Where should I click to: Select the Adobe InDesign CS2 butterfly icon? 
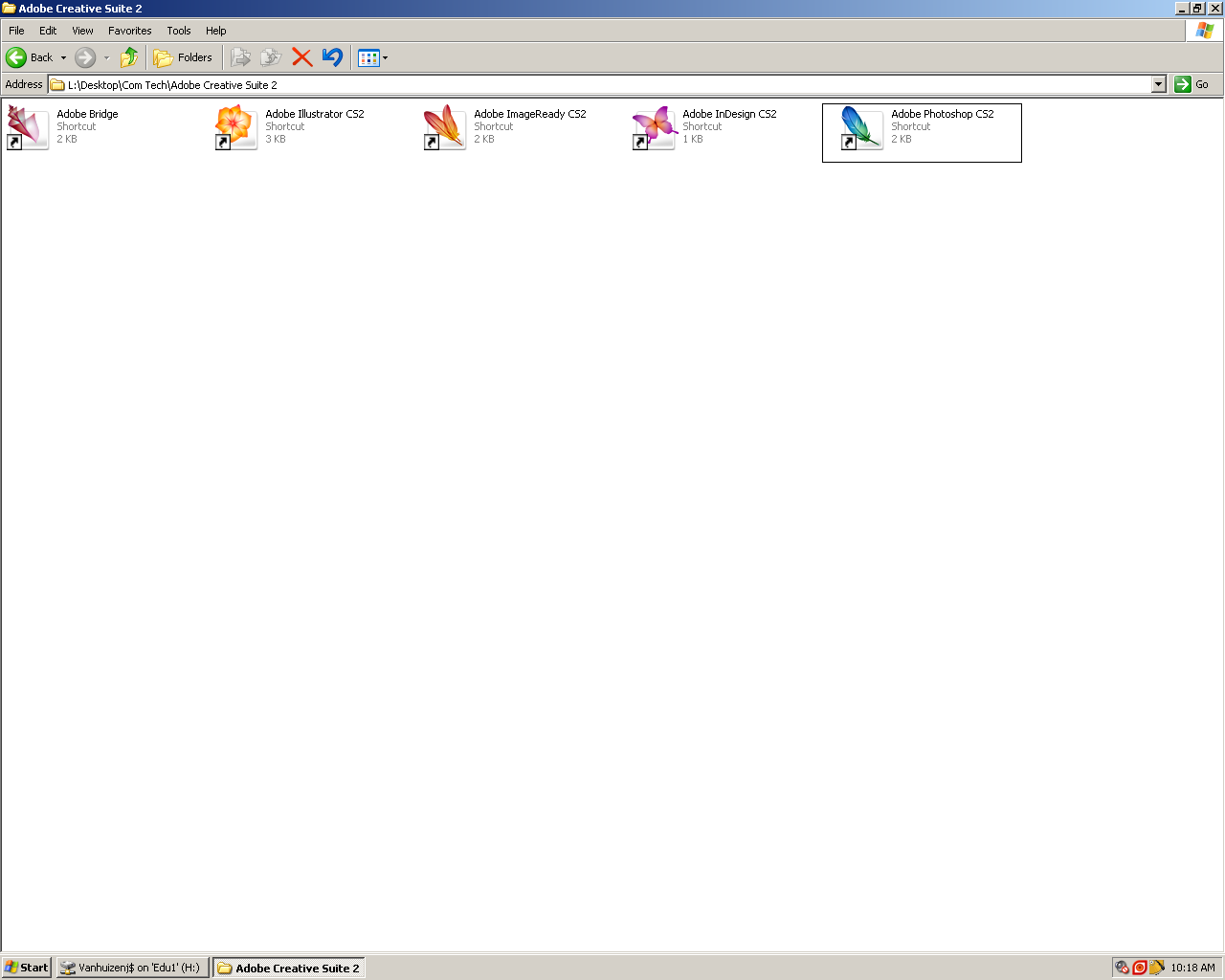pyautogui.click(x=653, y=127)
